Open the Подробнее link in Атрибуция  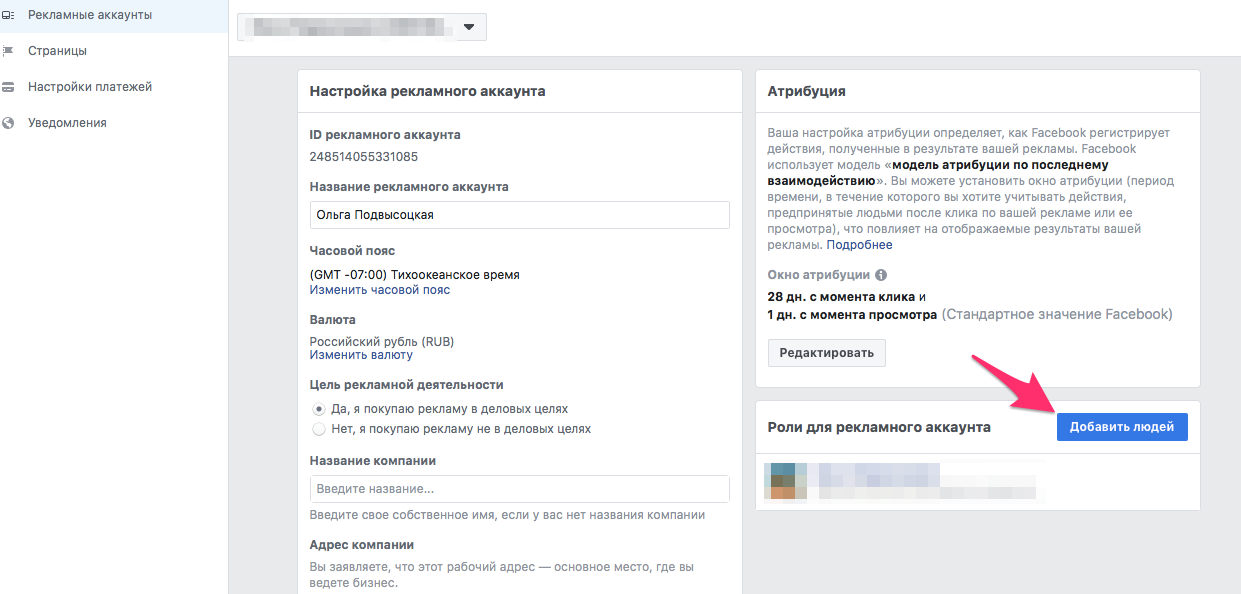[x=859, y=245]
